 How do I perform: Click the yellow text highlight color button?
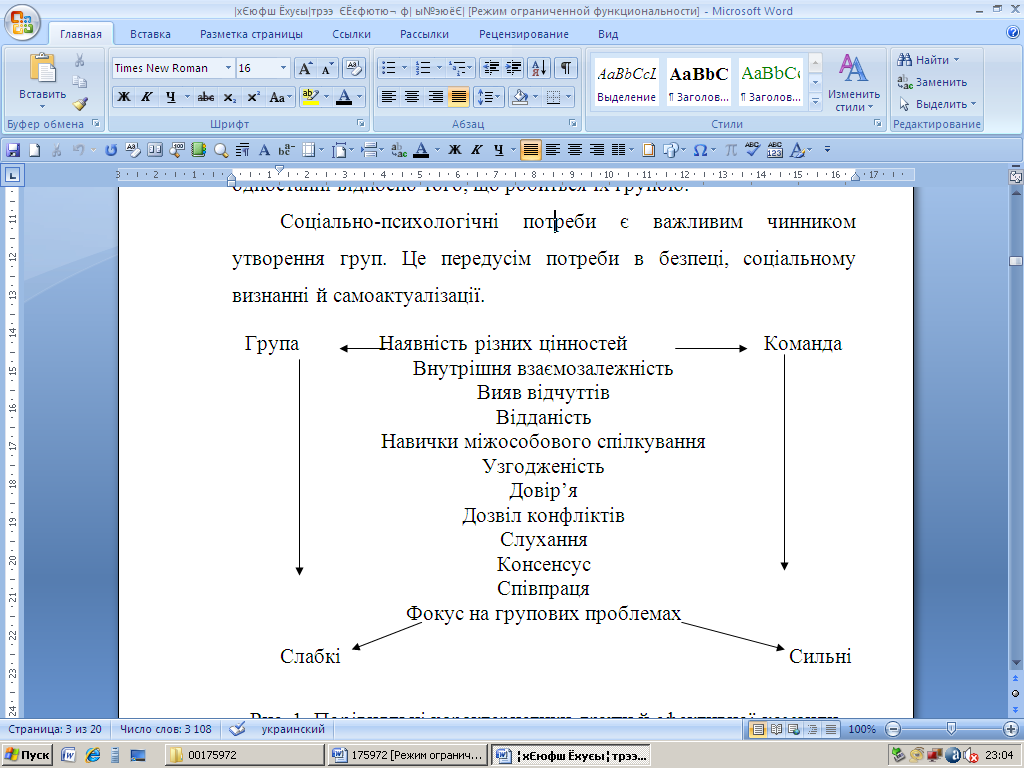click(x=310, y=97)
